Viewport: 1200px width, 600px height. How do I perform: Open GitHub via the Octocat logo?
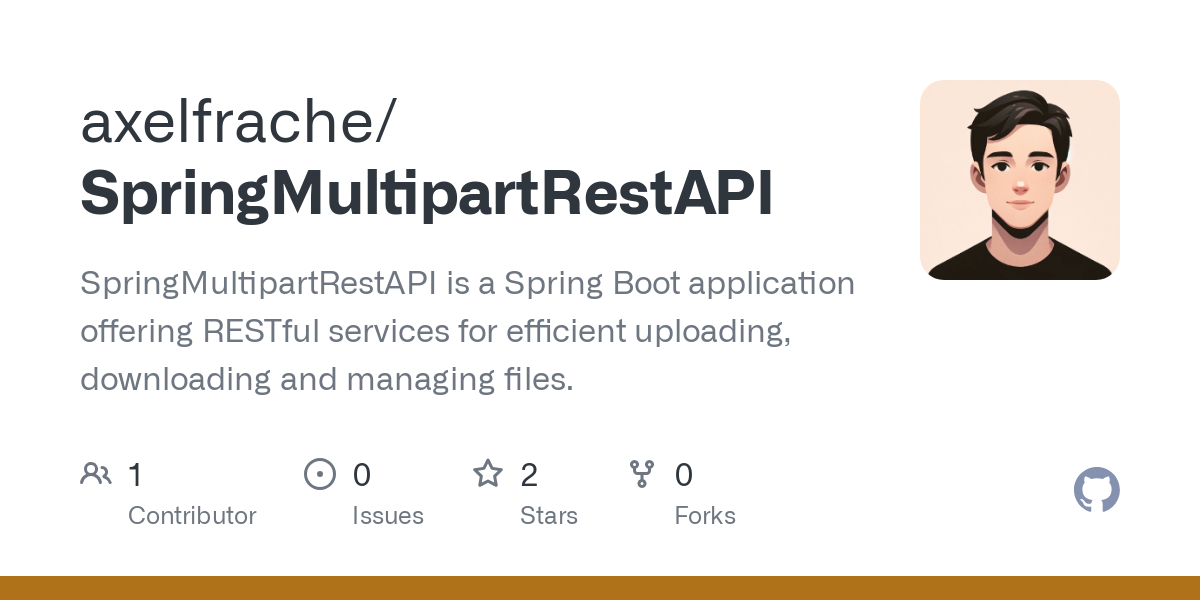[x=1096, y=490]
